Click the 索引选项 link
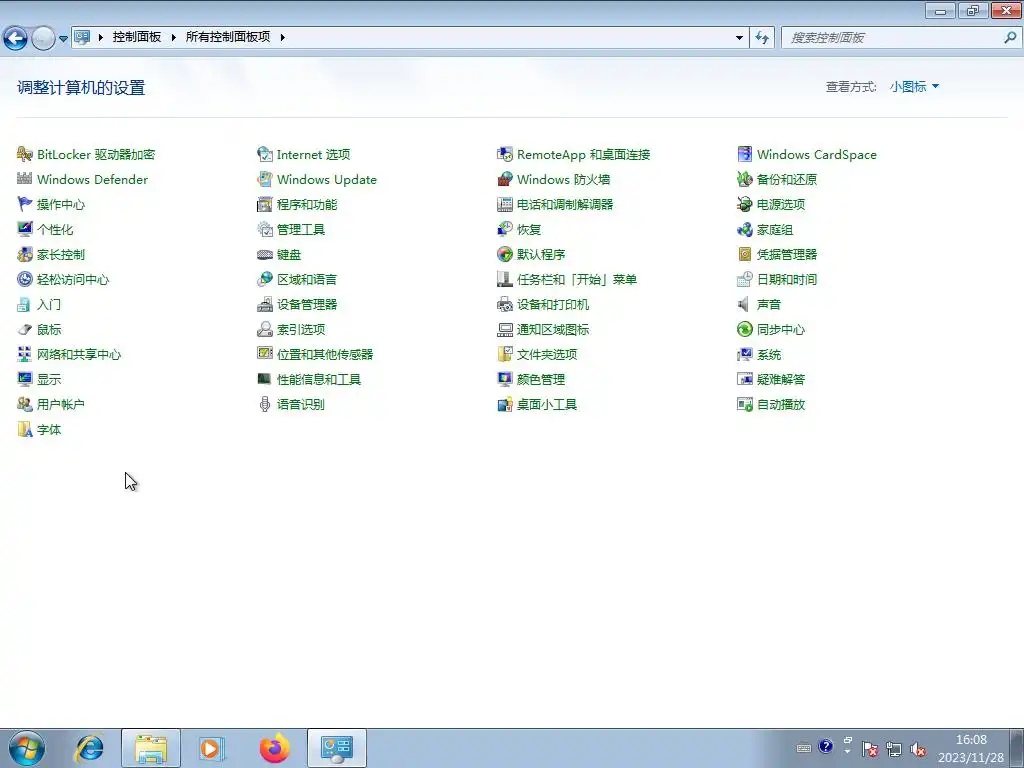This screenshot has width=1024, height=768. coord(301,330)
